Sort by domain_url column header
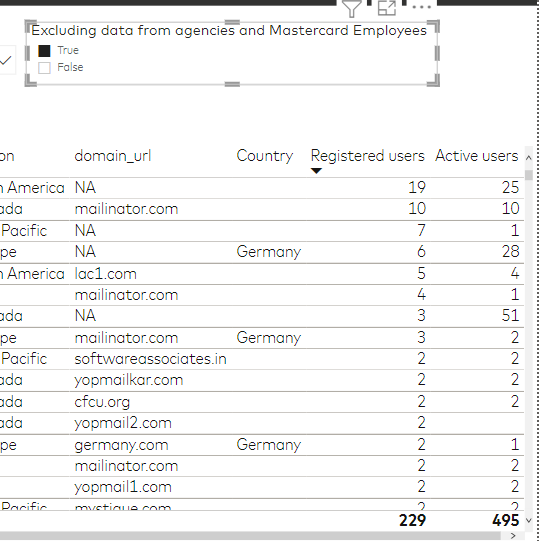Screen dimensions: 548x541 pos(113,156)
